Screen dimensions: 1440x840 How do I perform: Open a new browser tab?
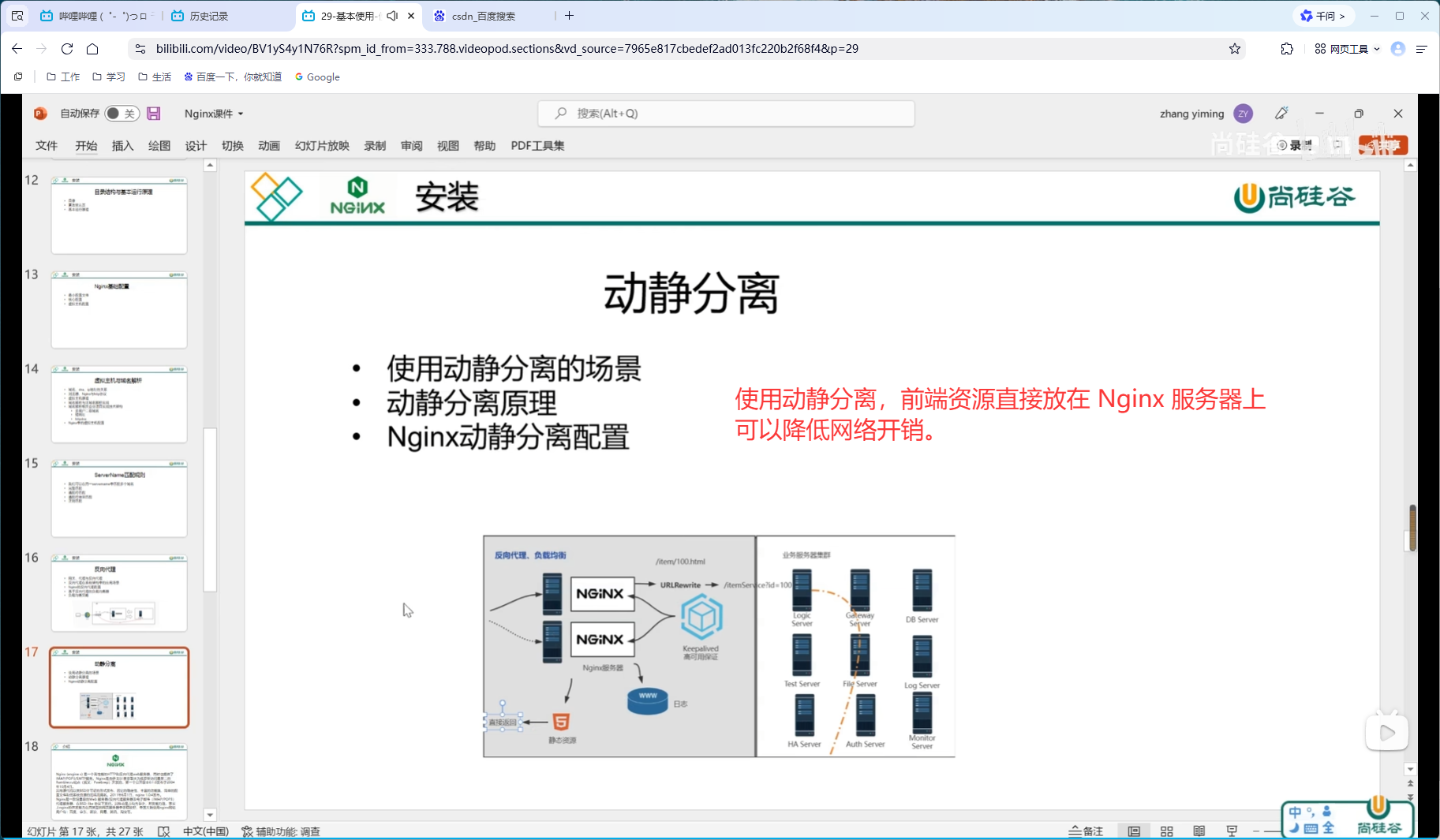pyautogui.click(x=570, y=16)
